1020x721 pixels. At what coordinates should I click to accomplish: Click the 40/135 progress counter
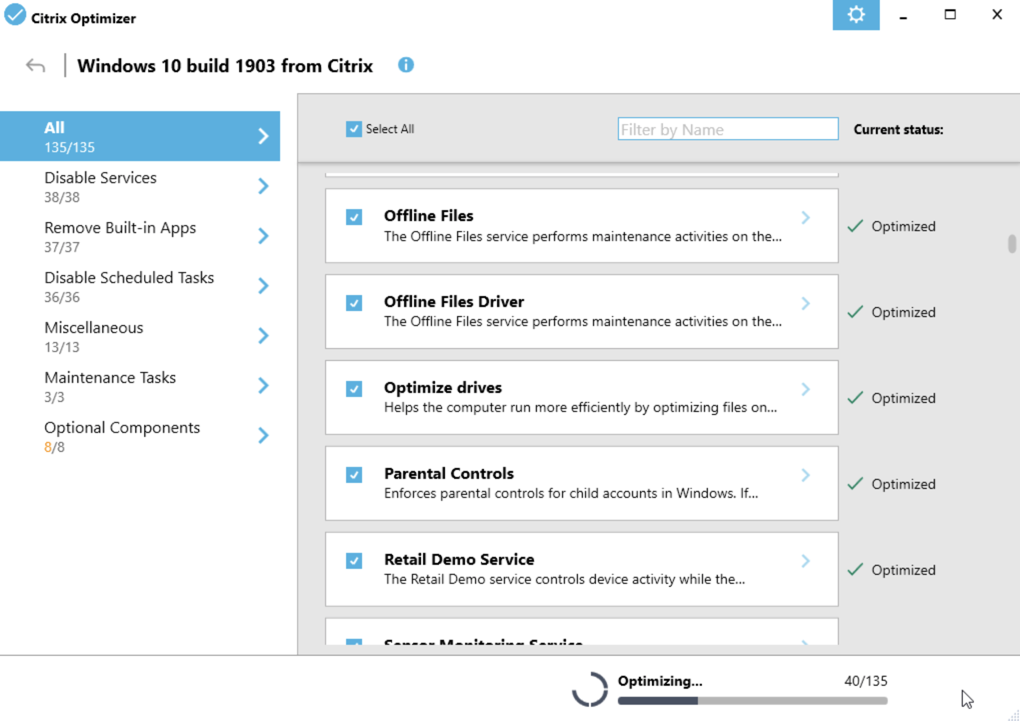[866, 681]
